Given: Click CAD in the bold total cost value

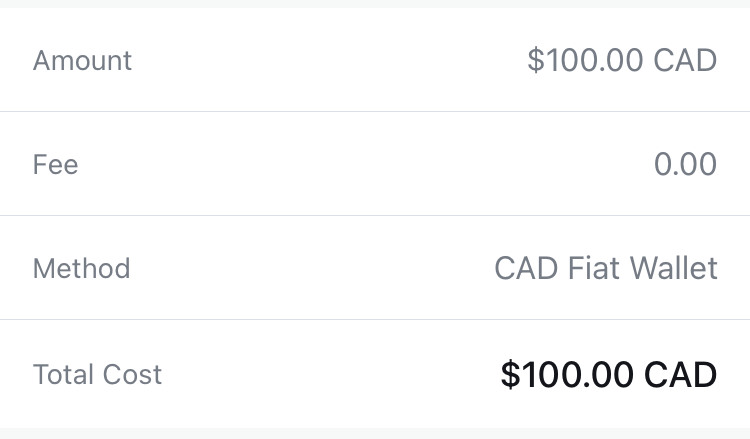Looking at the screenshot, I should click(681, 375).
